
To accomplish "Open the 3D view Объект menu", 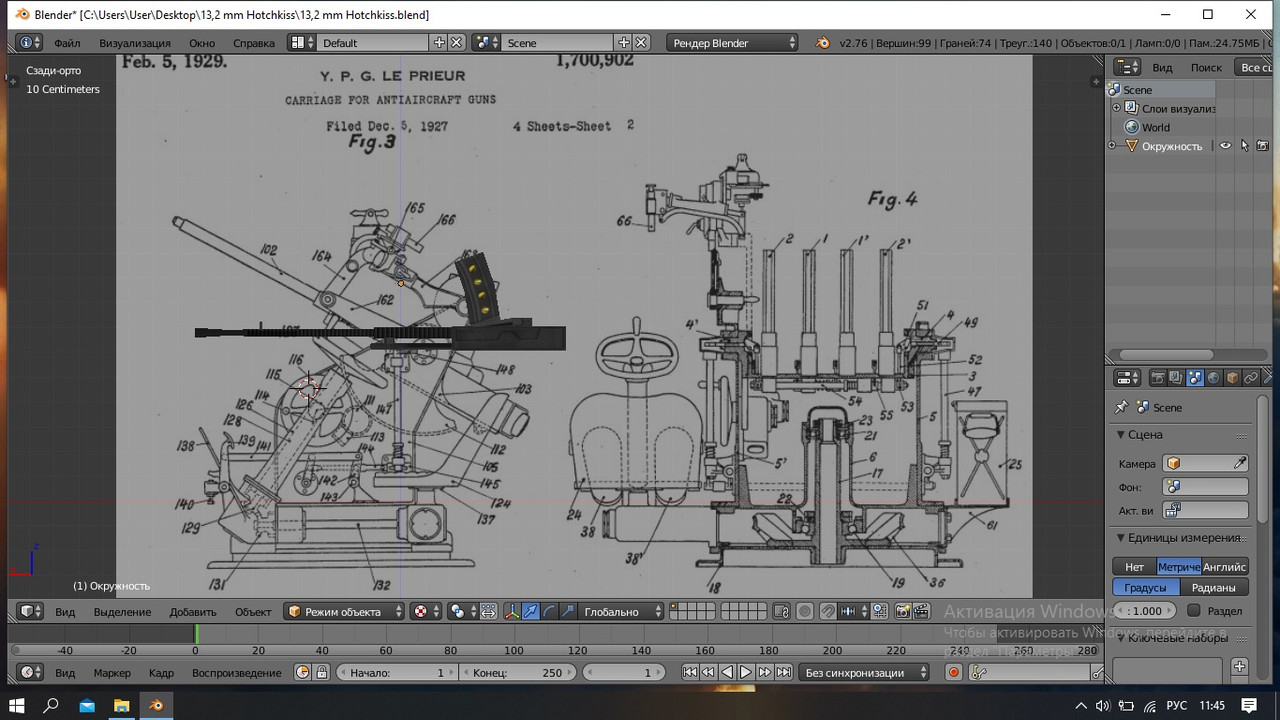I will [x=253, y=612].
